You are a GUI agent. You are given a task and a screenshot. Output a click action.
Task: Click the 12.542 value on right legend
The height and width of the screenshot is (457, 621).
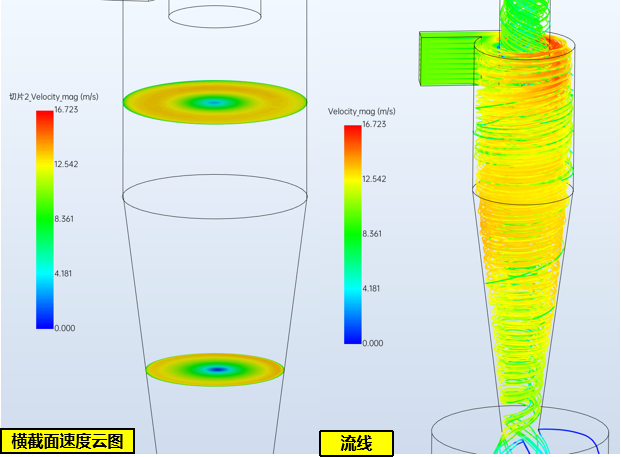tap(373, 179)
